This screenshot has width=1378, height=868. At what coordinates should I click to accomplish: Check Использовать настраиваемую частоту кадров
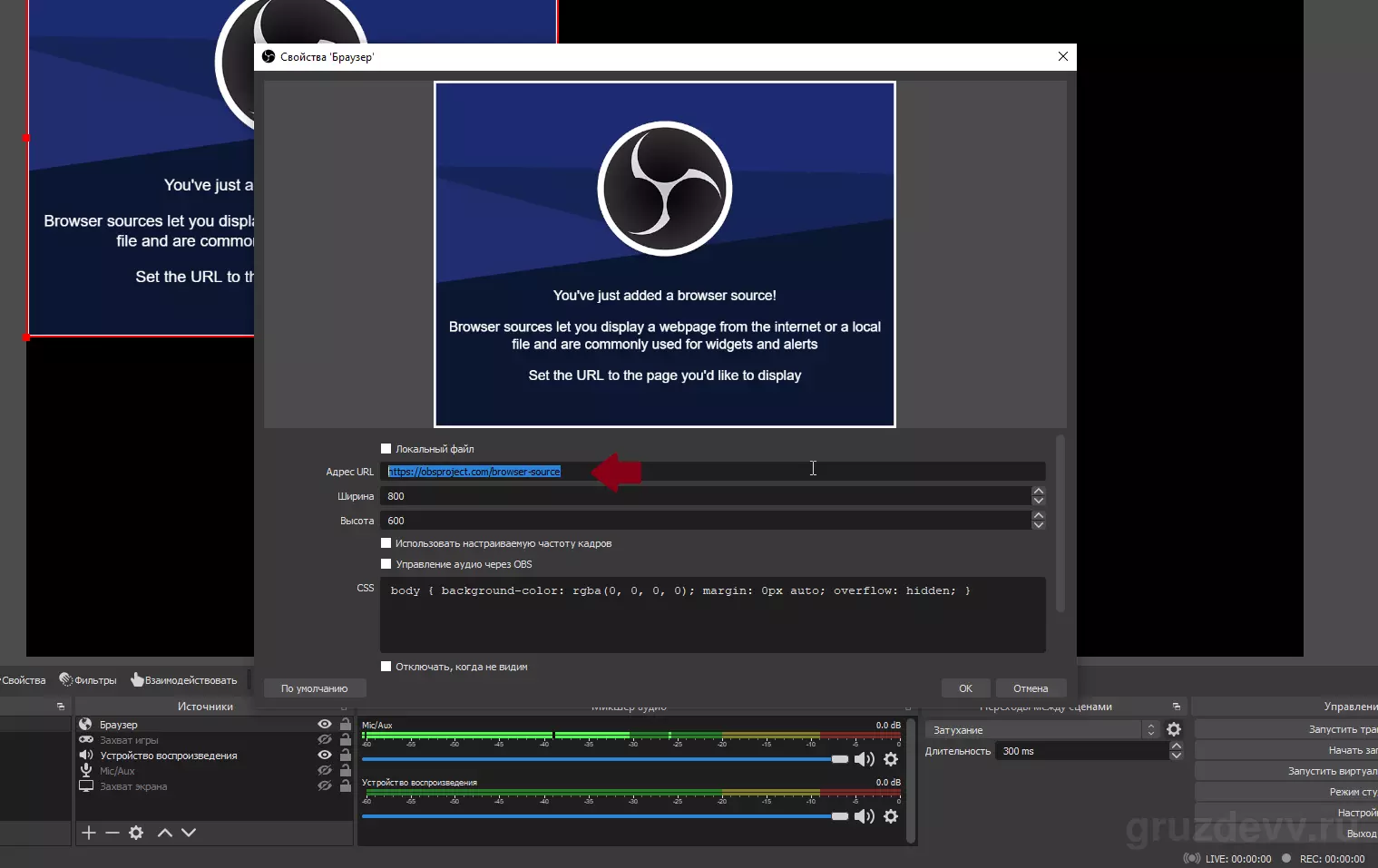(386, 542)
